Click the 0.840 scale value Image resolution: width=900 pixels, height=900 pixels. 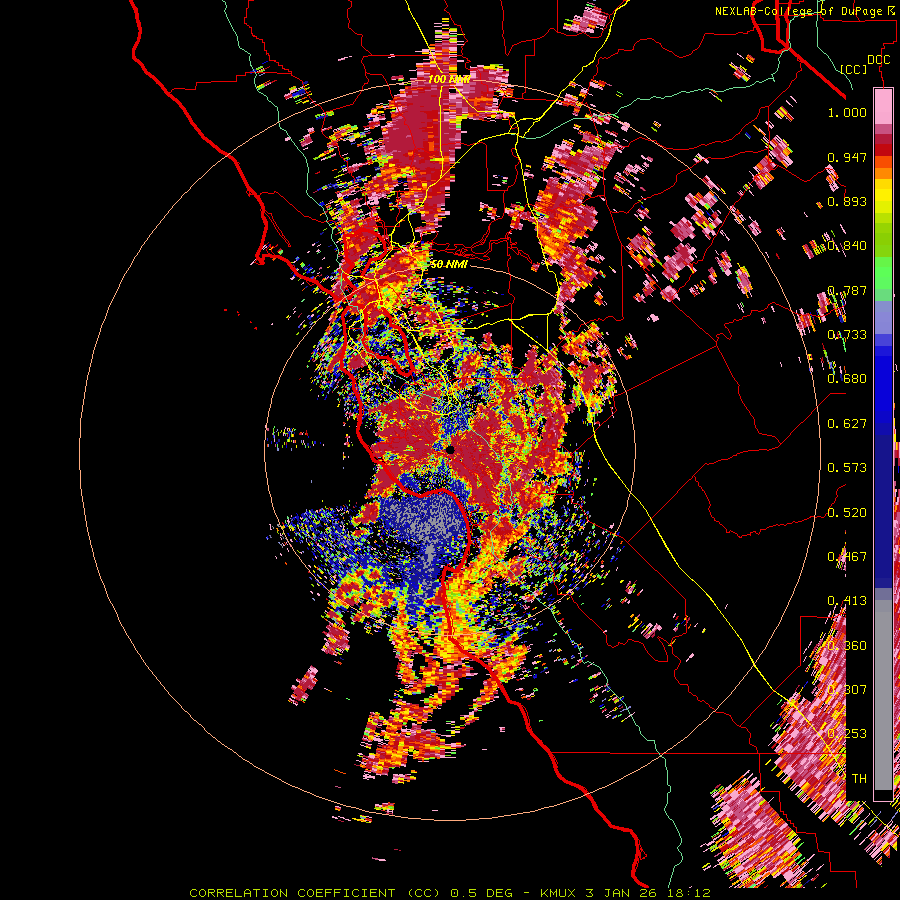tap(847, 246)
